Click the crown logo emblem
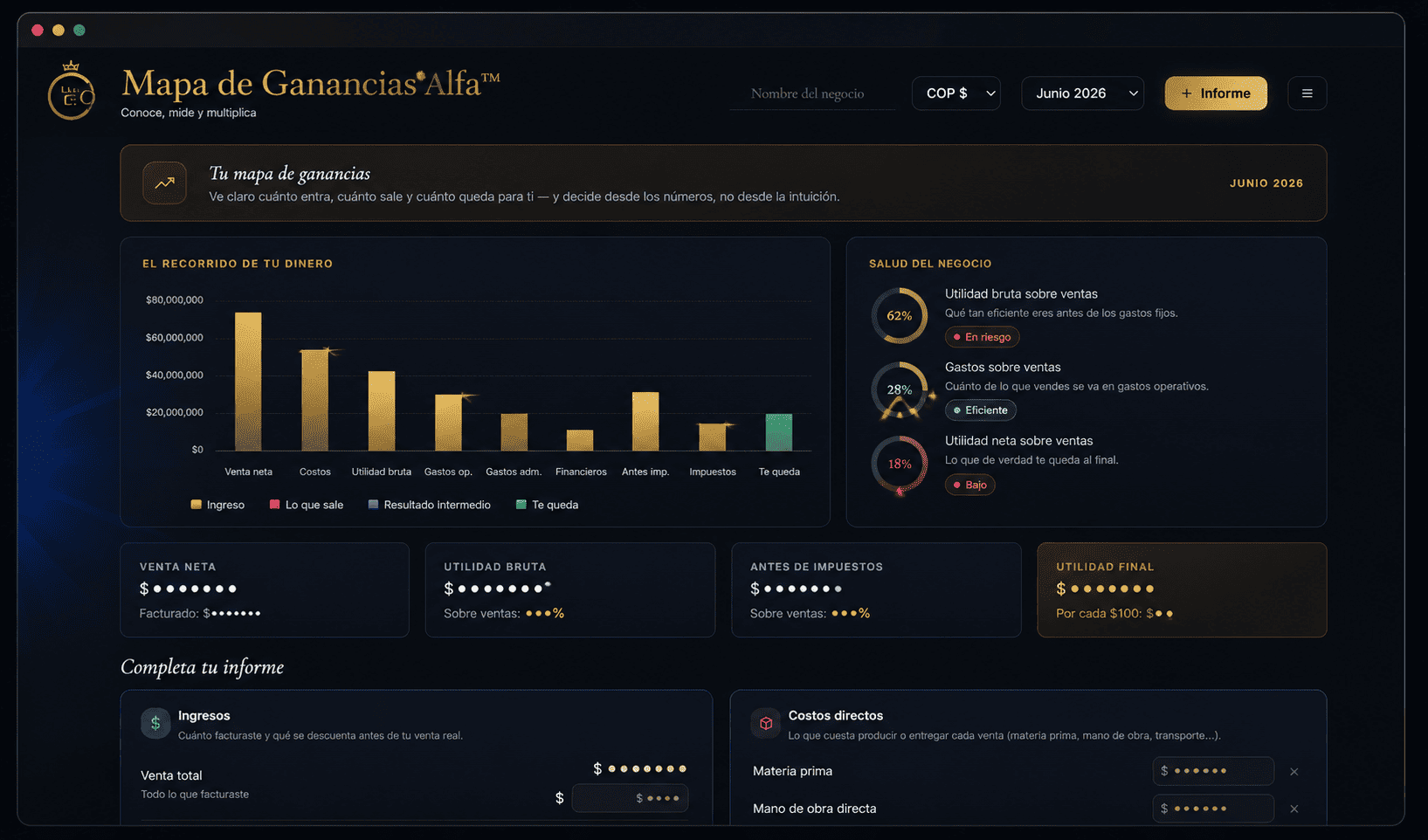Viewport: 1428px width, 840px height. [x=71, y=91]
